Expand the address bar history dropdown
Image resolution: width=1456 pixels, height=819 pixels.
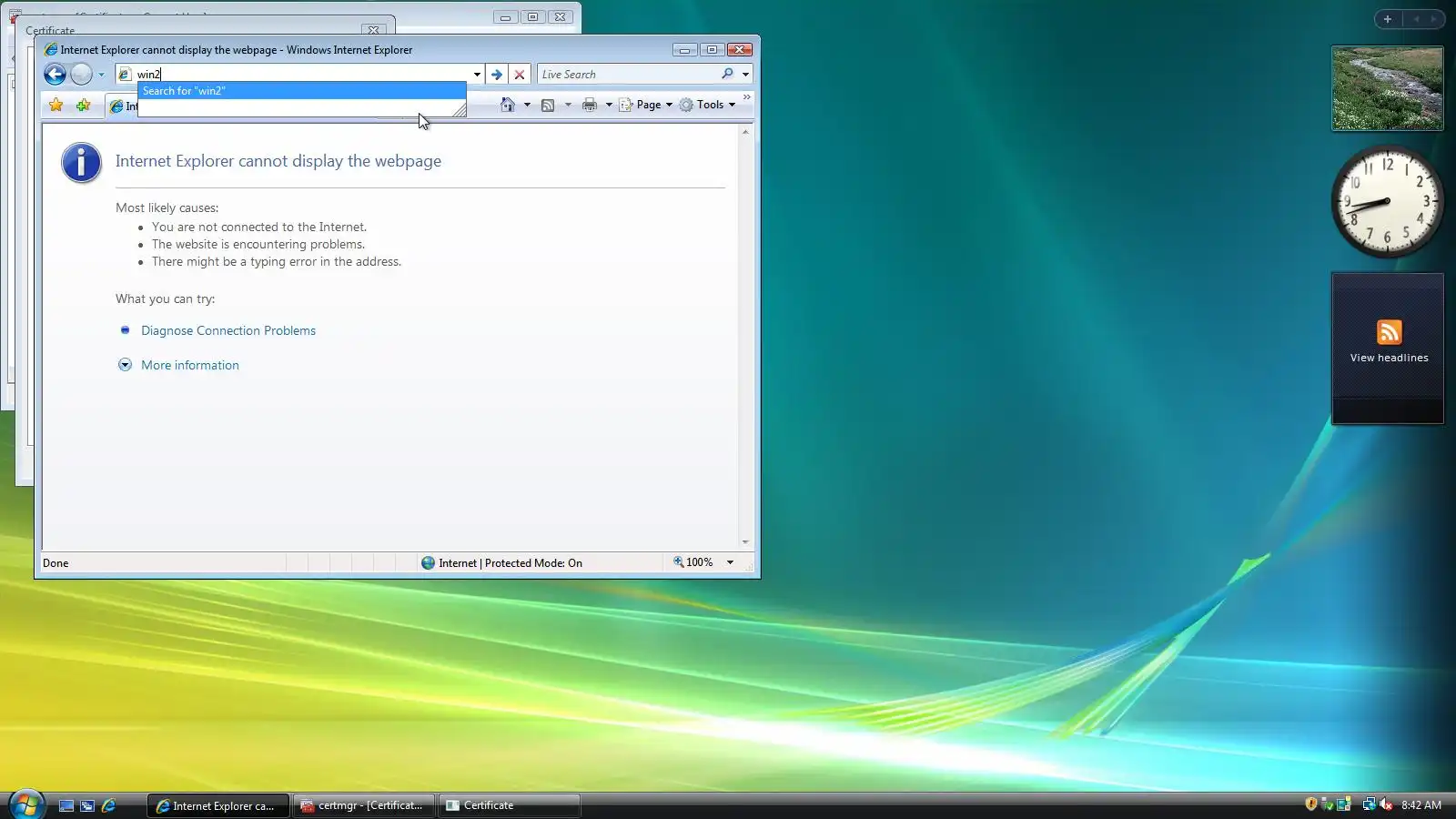[477, 75]
